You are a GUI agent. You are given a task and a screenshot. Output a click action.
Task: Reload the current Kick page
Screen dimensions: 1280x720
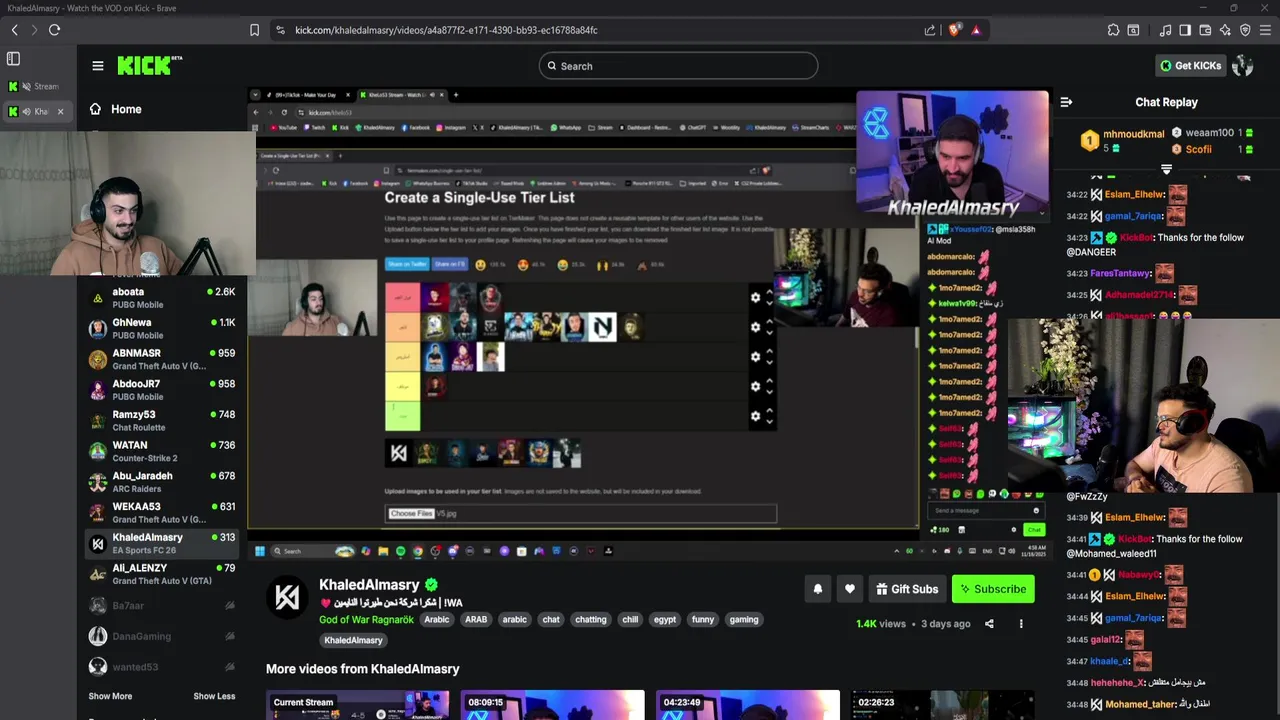pos(54,30)
